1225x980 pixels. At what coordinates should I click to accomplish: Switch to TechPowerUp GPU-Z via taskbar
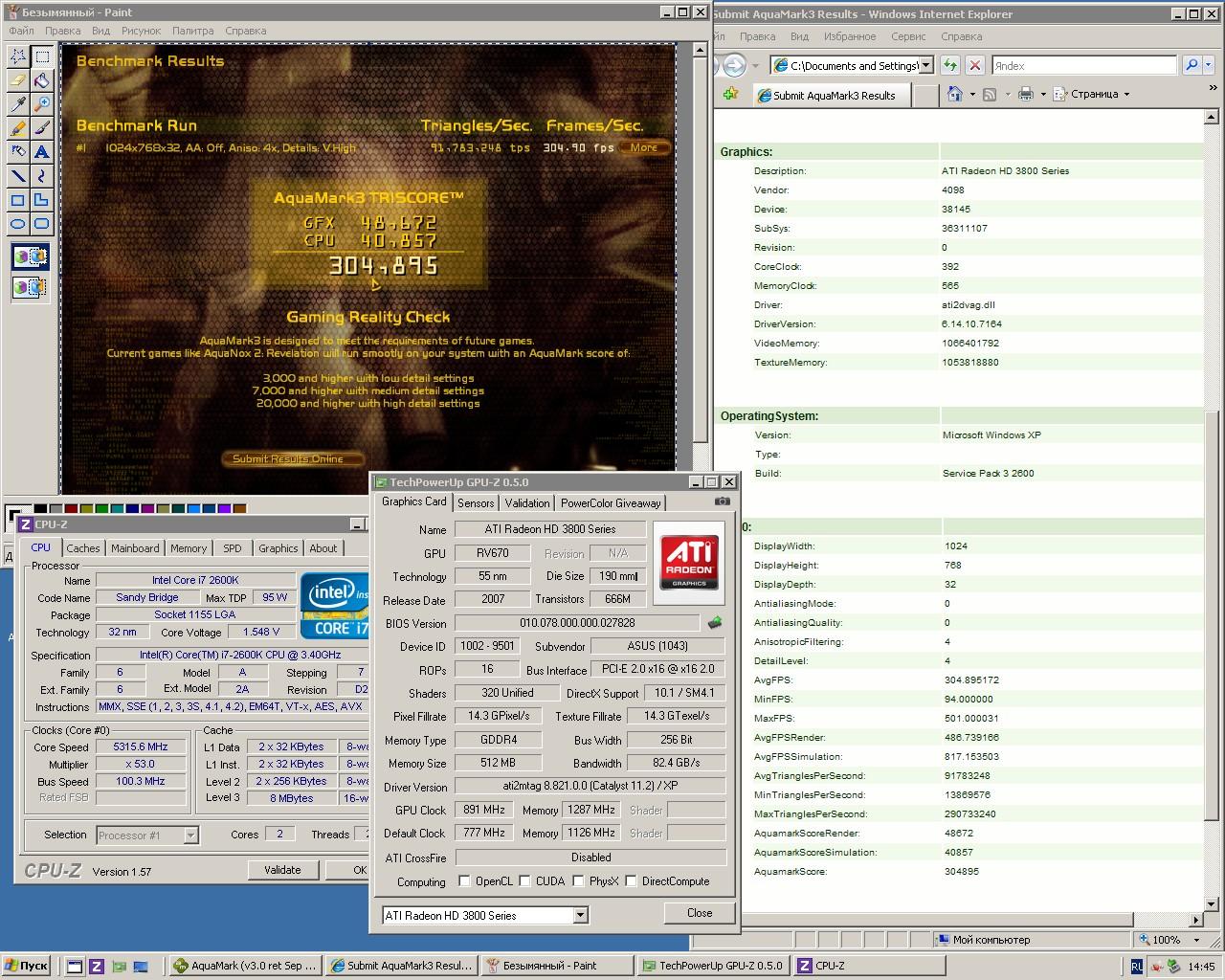(x=712, y=966)
